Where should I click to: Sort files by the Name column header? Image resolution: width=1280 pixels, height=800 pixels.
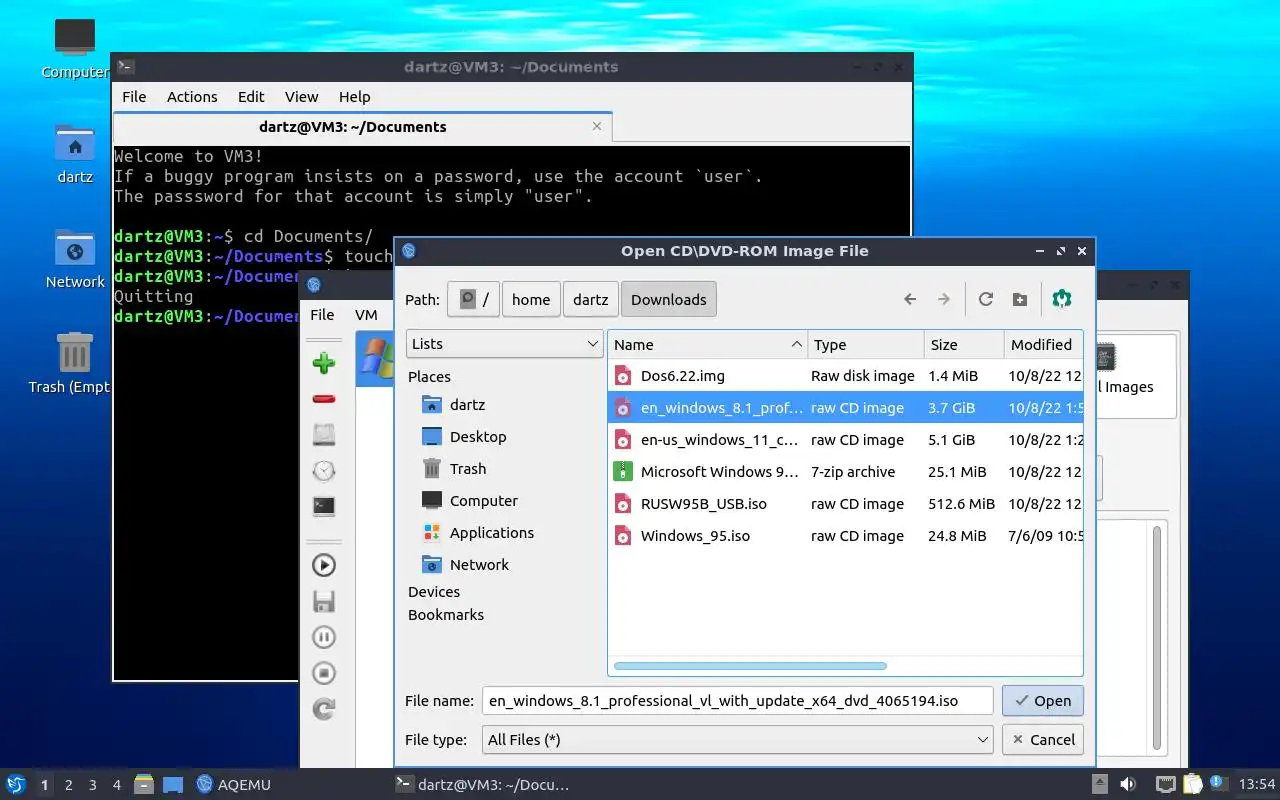[707, 344]
